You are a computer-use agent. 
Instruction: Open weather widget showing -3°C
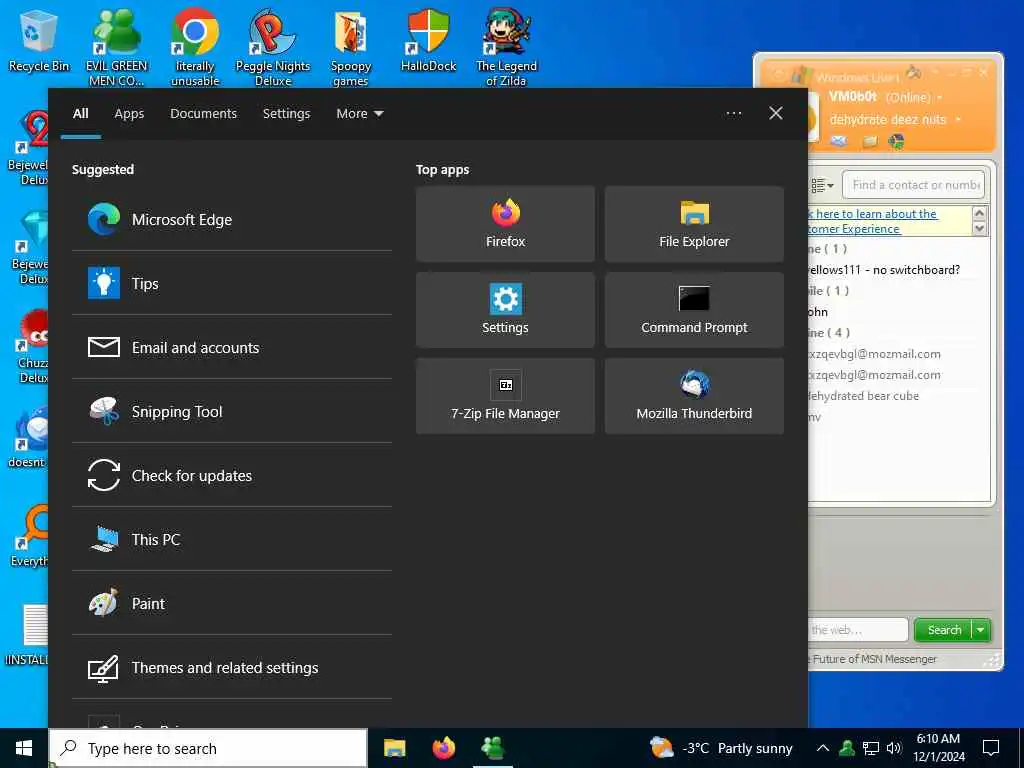click(721, 748)
